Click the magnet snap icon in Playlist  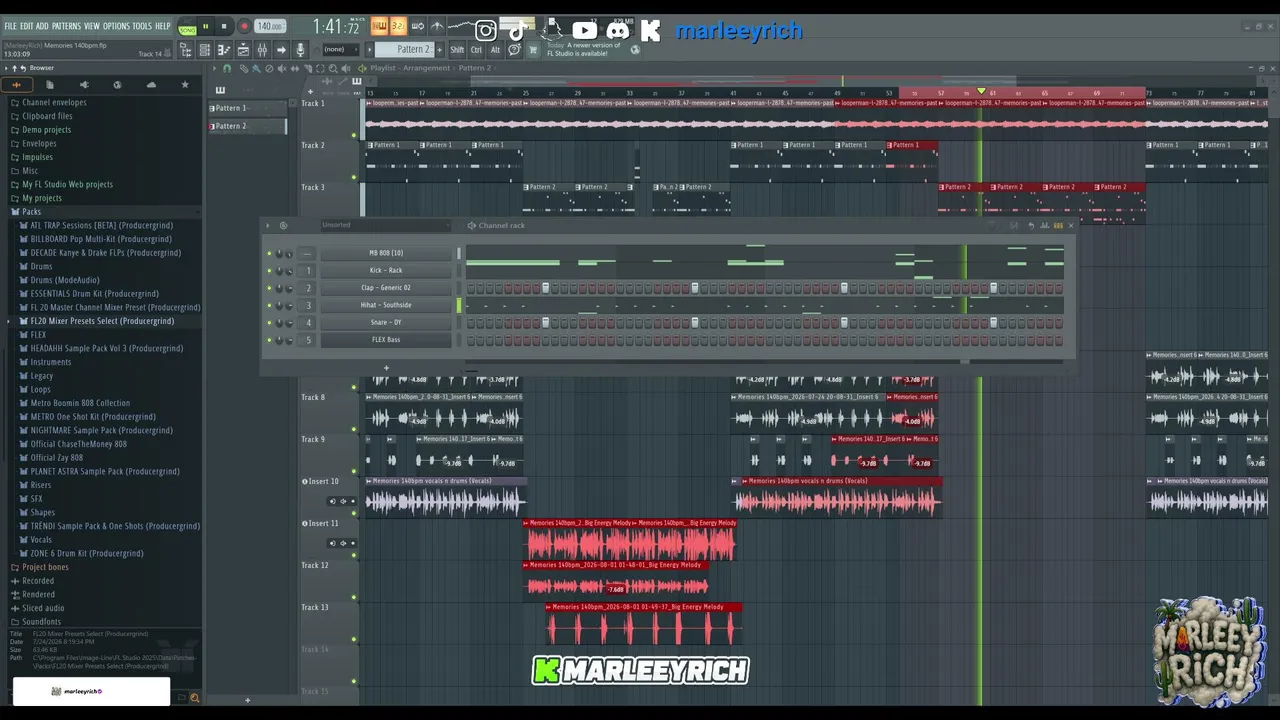pyautogui.click(x=227, y=68)
